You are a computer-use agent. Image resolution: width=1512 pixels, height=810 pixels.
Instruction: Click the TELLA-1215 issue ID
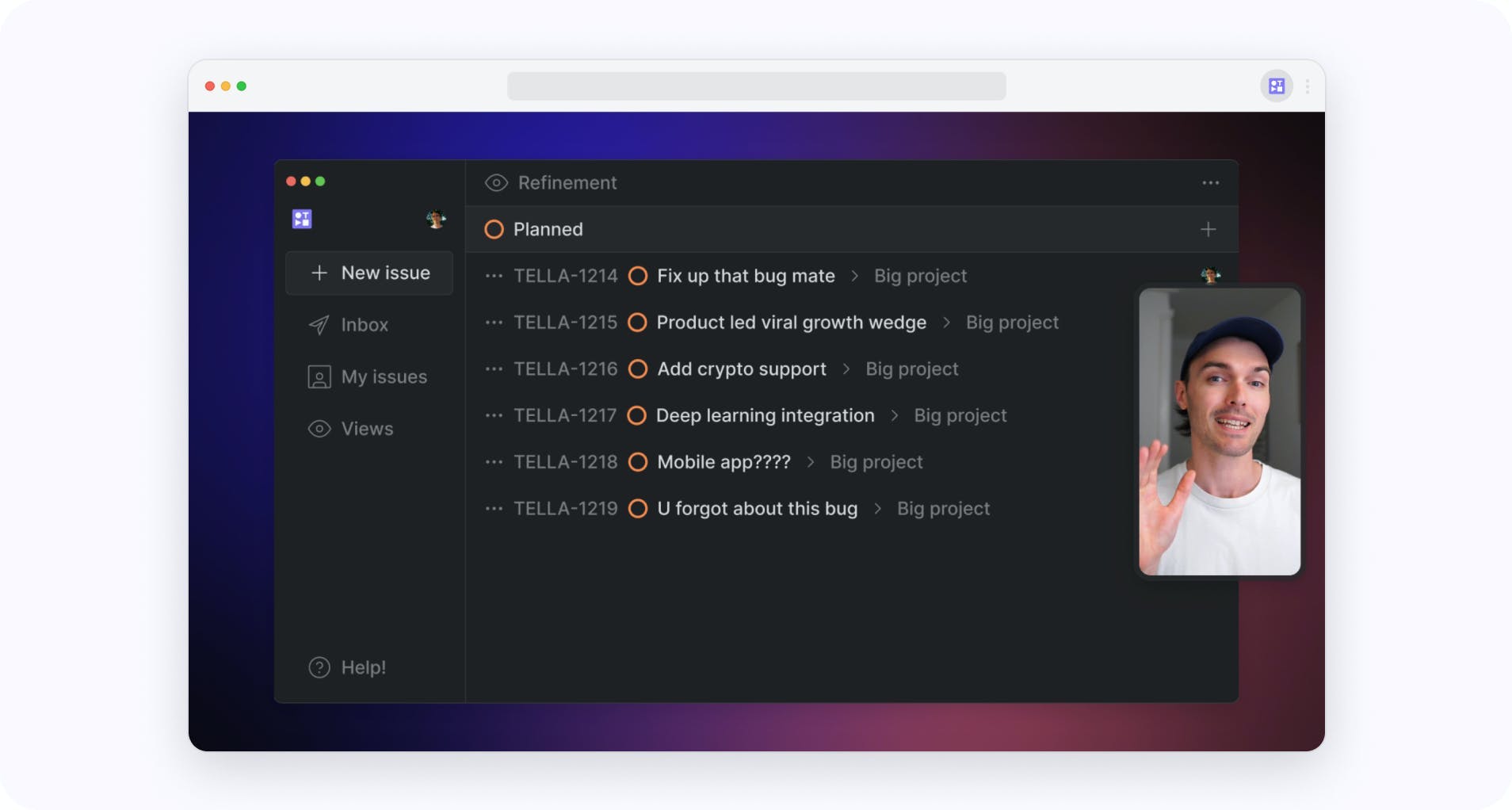click(x=565, y=323)
